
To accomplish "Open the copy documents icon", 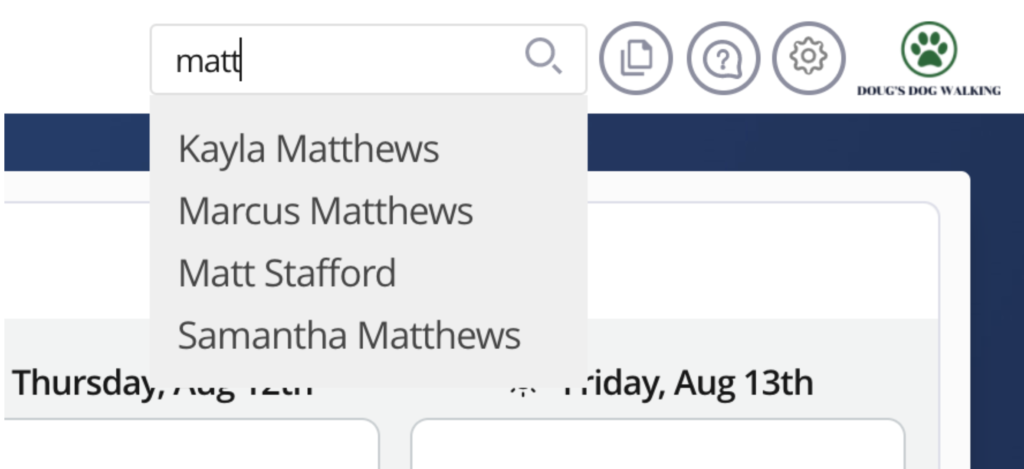I will click(636, 58).
